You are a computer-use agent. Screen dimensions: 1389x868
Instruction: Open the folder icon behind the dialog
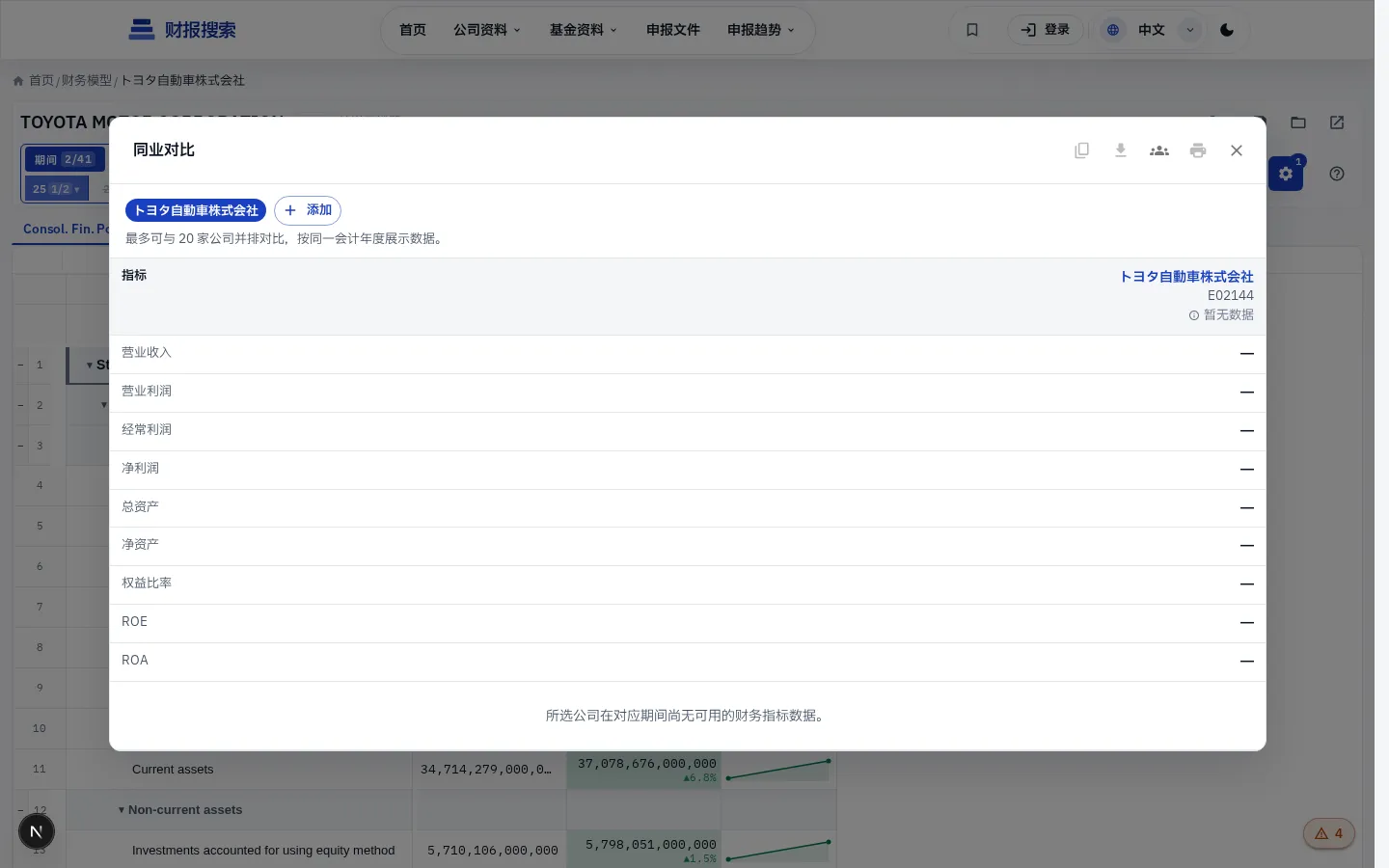click(x=1298, y=122)
